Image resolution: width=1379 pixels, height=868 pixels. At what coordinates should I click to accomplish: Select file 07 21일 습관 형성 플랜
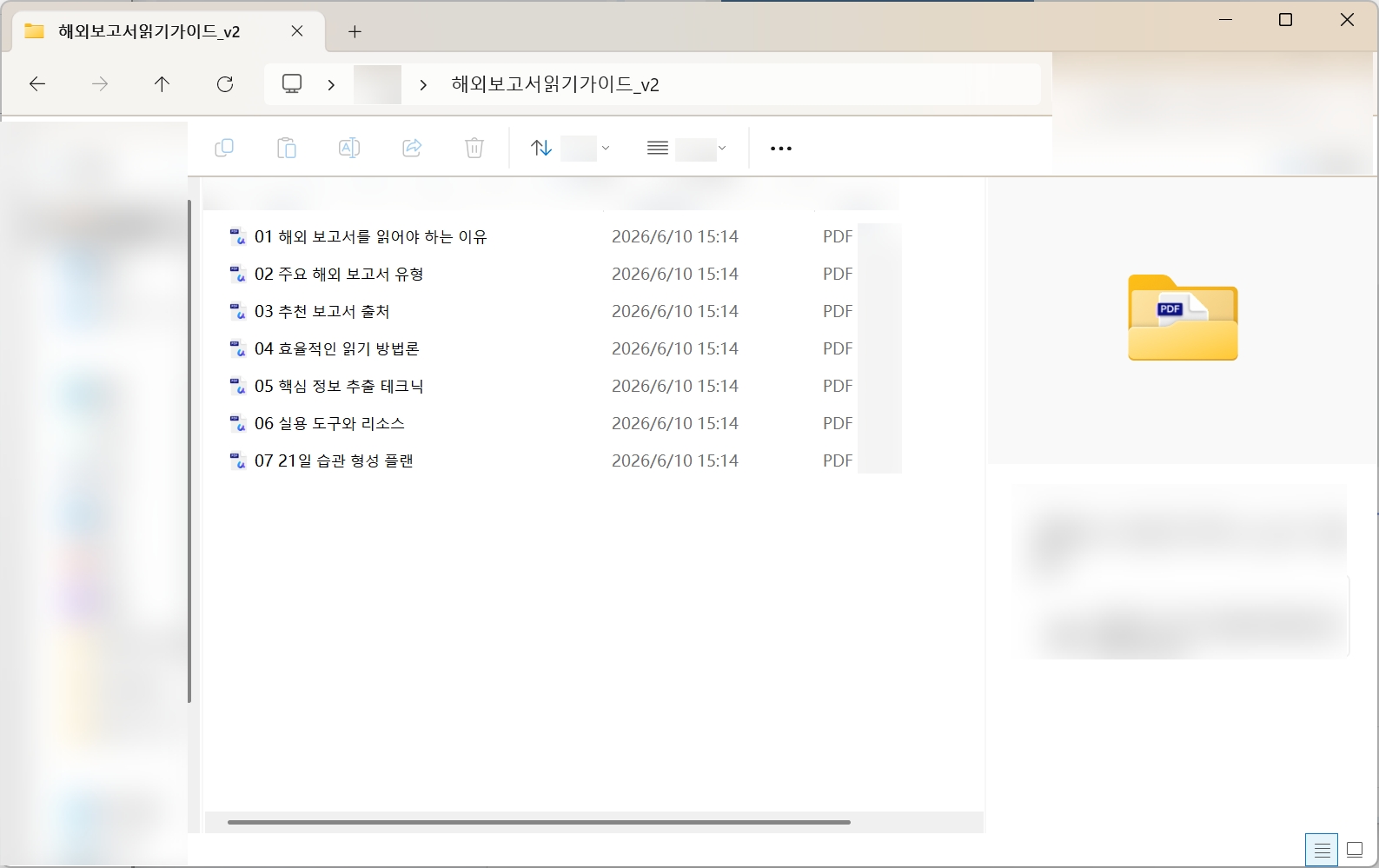(x=334, y=461)
